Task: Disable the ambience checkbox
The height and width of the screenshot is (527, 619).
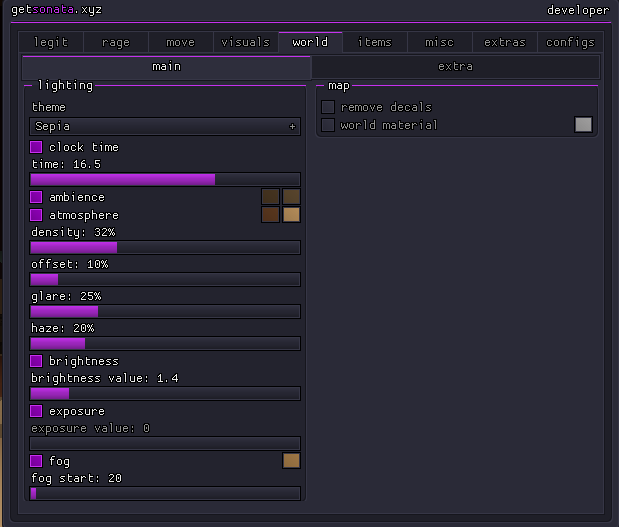Action: click(36, 197)
